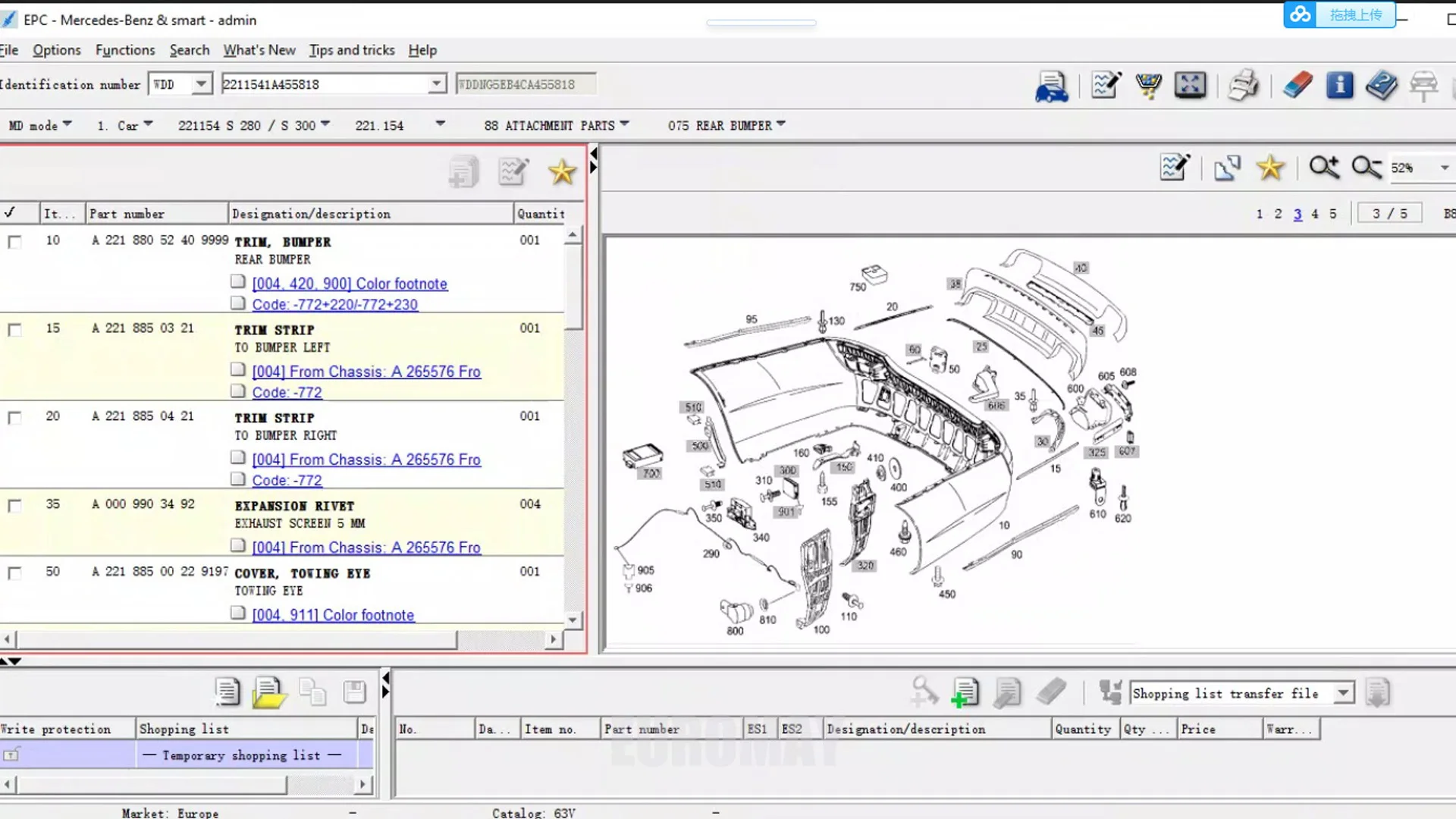This screenshot has height=819, width=1456.
Task: Open the Shopping list transfer file combo box
Action: (1343, 692)
